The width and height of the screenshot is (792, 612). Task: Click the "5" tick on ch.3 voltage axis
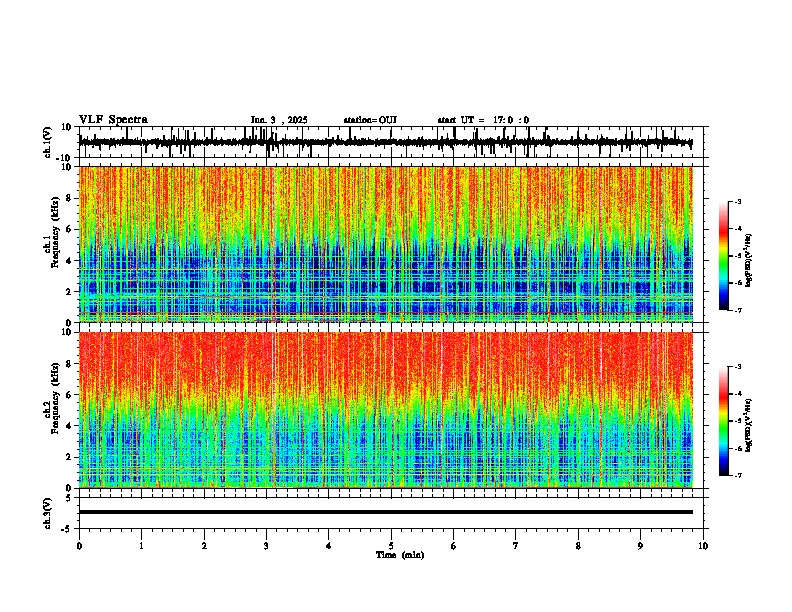tap(70, 497)
